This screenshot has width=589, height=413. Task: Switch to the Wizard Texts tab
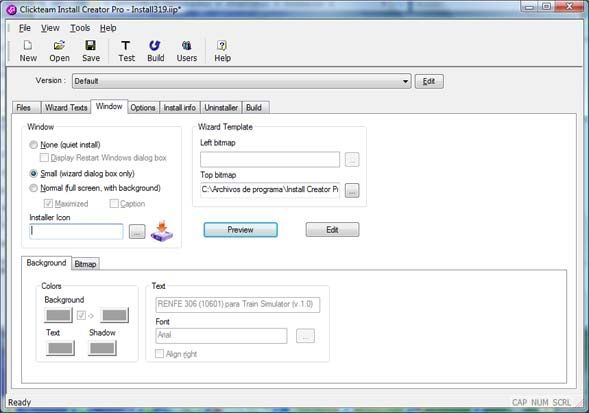point(66,108)
